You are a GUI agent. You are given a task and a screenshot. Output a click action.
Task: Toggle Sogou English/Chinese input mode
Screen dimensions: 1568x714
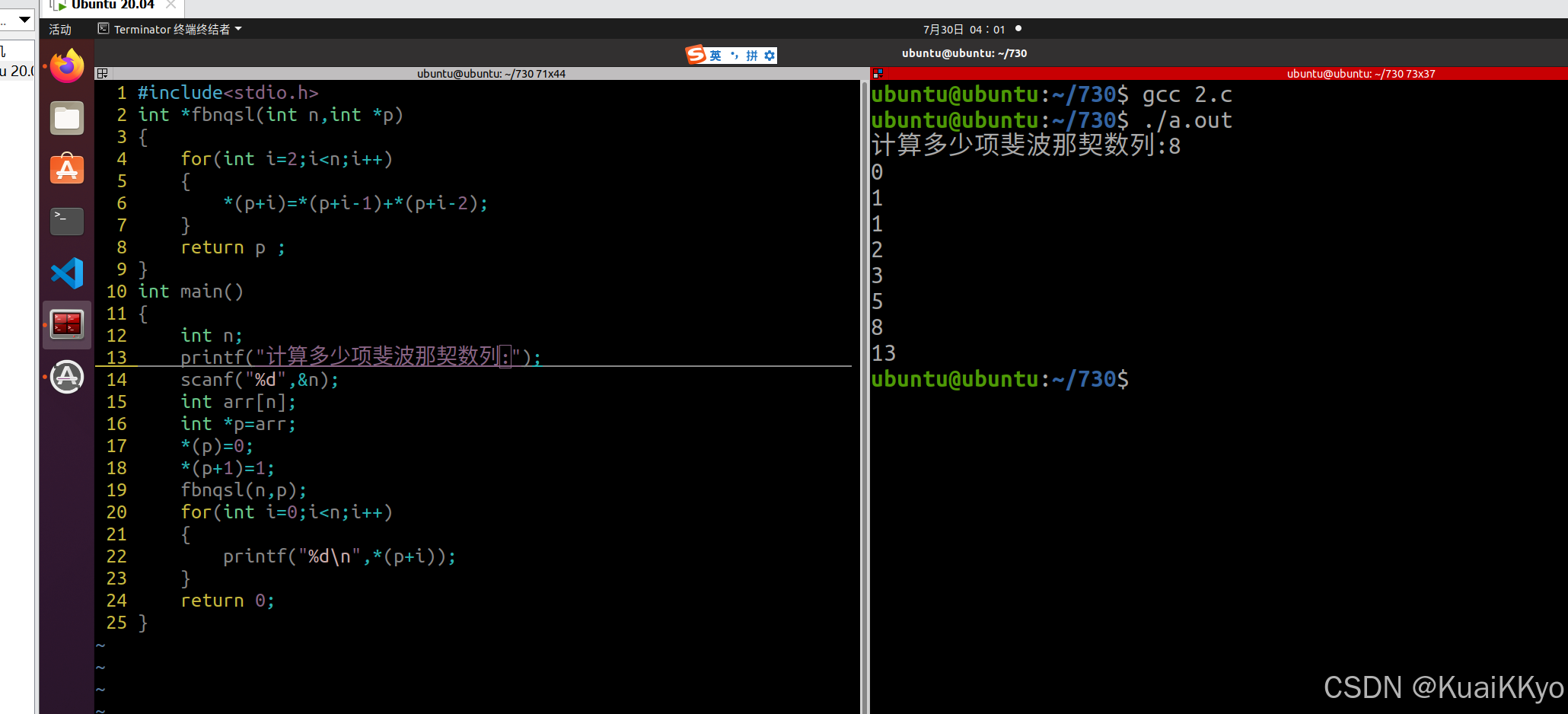[715, 55]
